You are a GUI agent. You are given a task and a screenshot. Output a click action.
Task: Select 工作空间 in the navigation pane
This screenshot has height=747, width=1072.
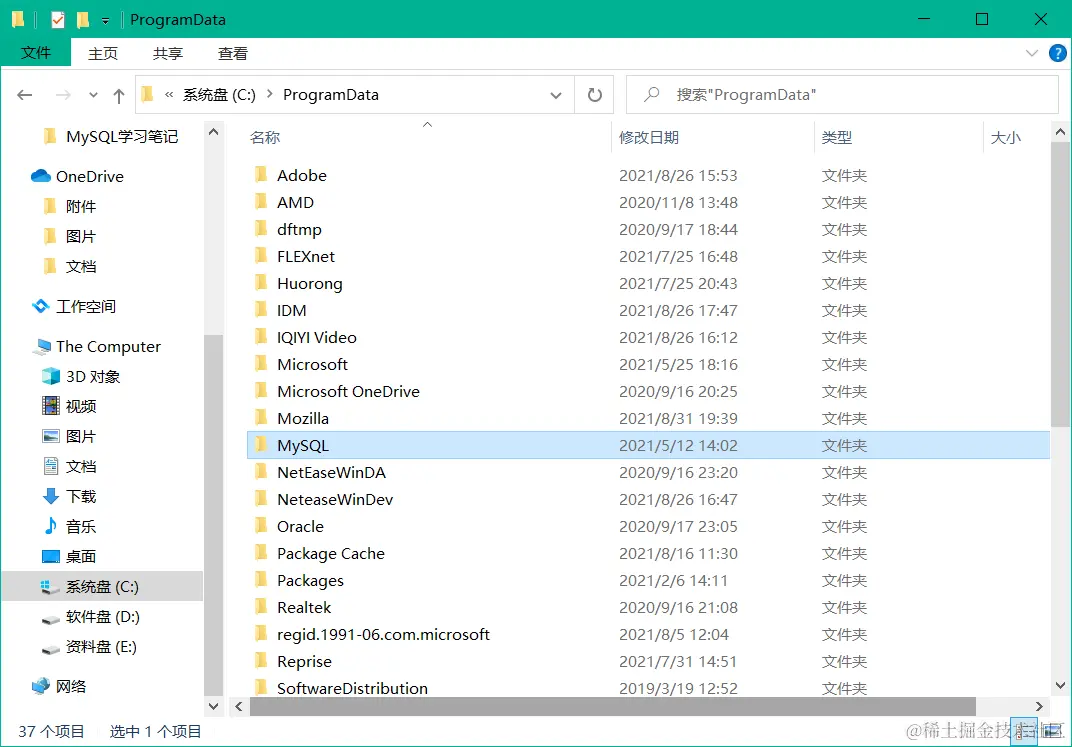85,306
